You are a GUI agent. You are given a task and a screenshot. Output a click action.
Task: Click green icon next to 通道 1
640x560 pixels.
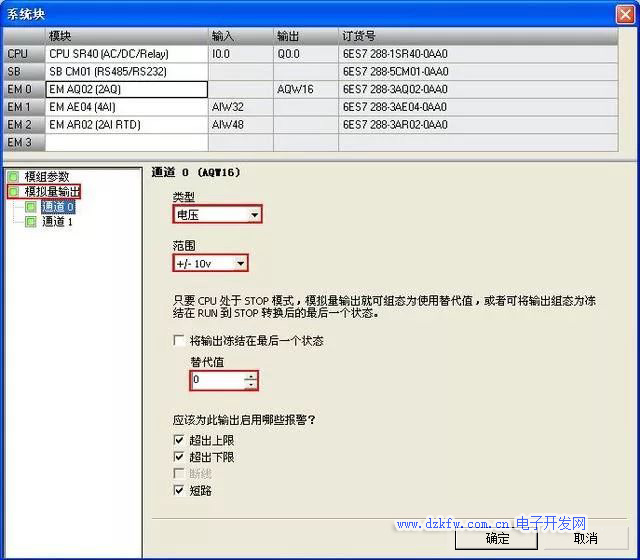click(31, 222)
